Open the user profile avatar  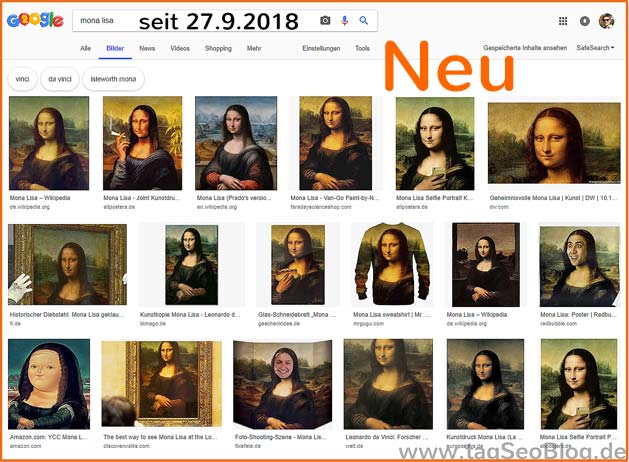[x=606, y=21]
